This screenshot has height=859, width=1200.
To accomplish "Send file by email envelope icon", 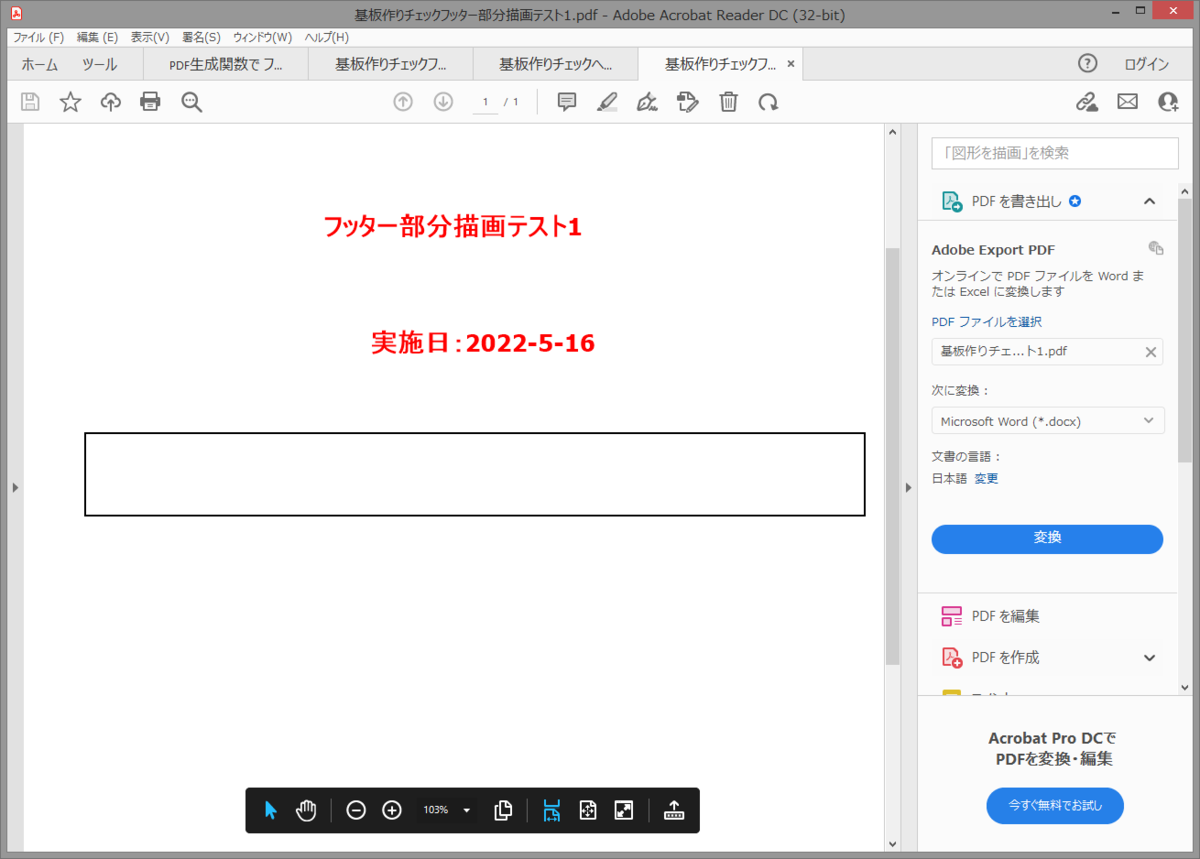I will pyautogui.click(x=1128, y=102).
